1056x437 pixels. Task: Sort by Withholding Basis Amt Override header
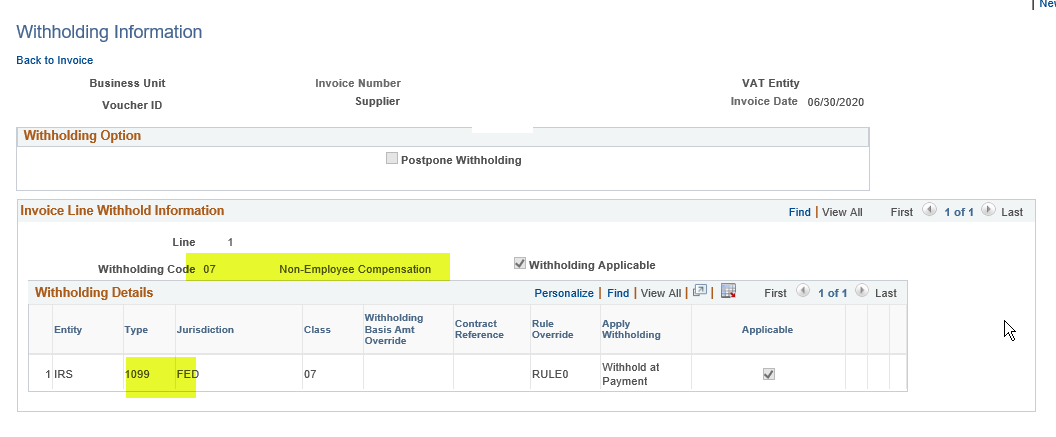coord(394,329)
